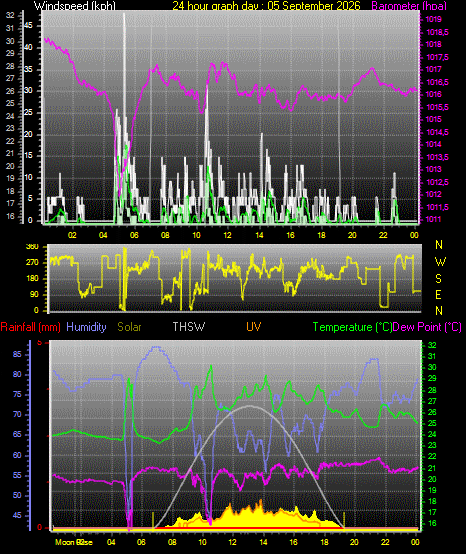The height and width of the screenshot is (554, 466).
Task: Click the Rainfall (mm) legend label
Action: [x=30, y=327]
